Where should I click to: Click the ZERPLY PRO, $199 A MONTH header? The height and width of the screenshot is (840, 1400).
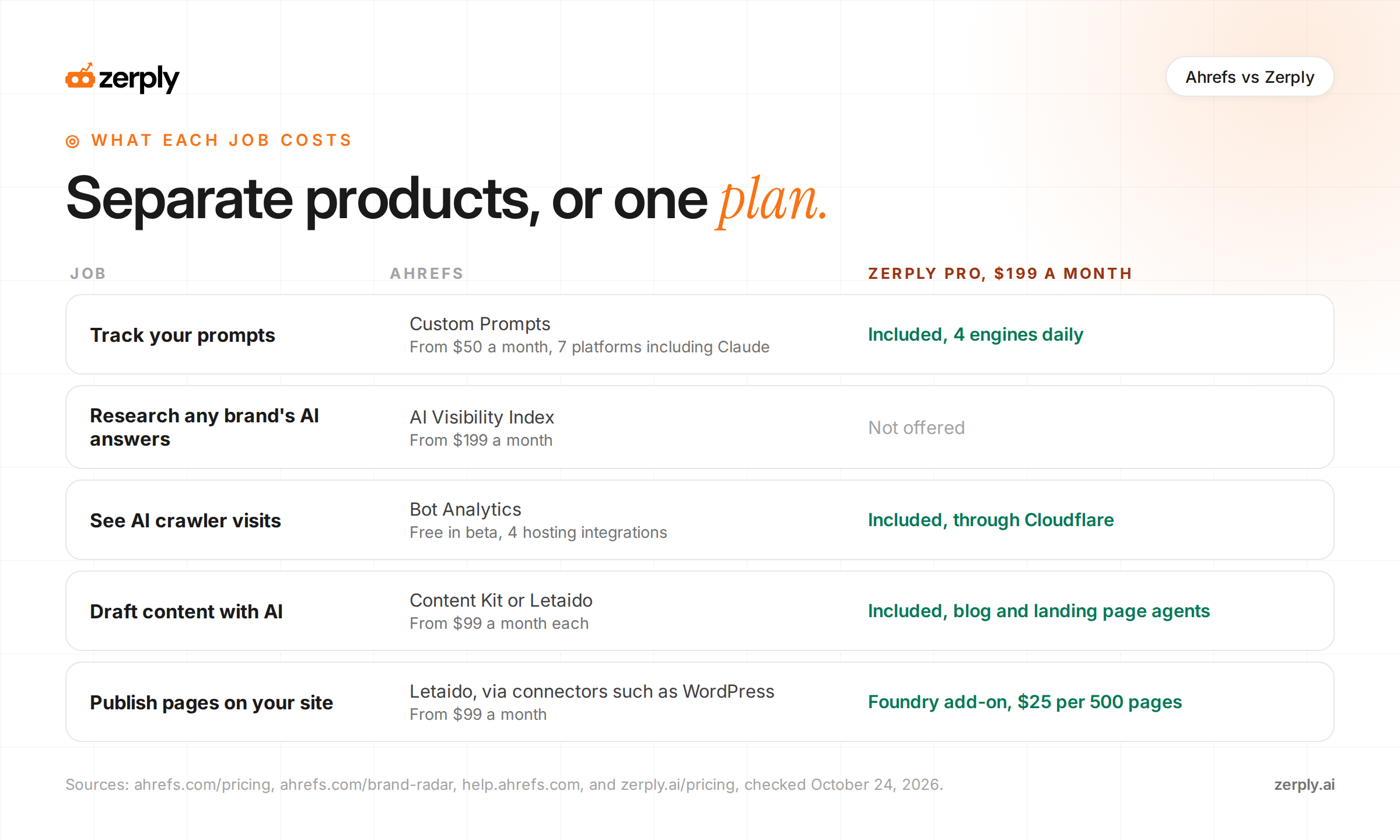coord(1000,274)
